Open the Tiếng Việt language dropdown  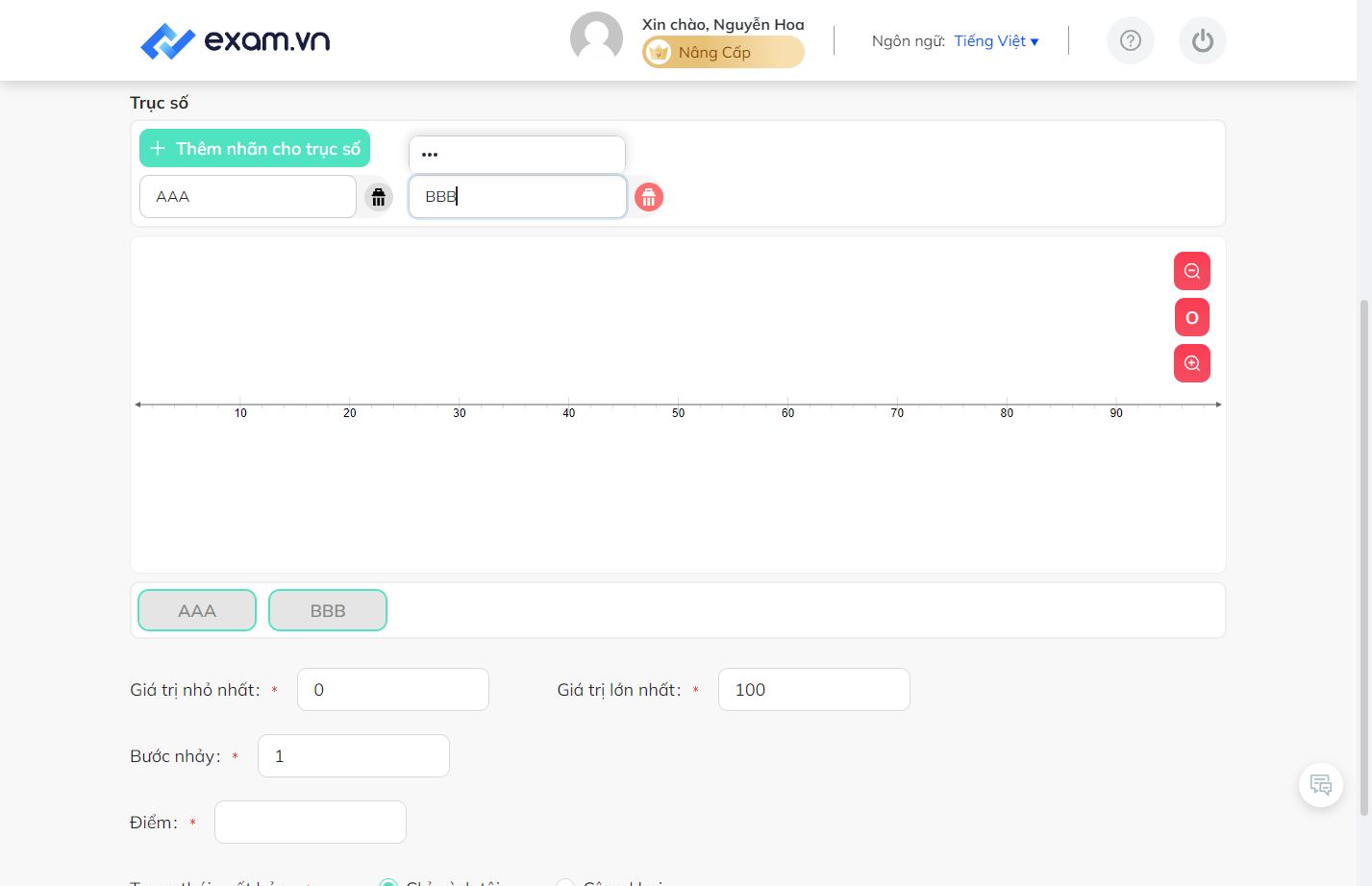[x=996, y=40]
